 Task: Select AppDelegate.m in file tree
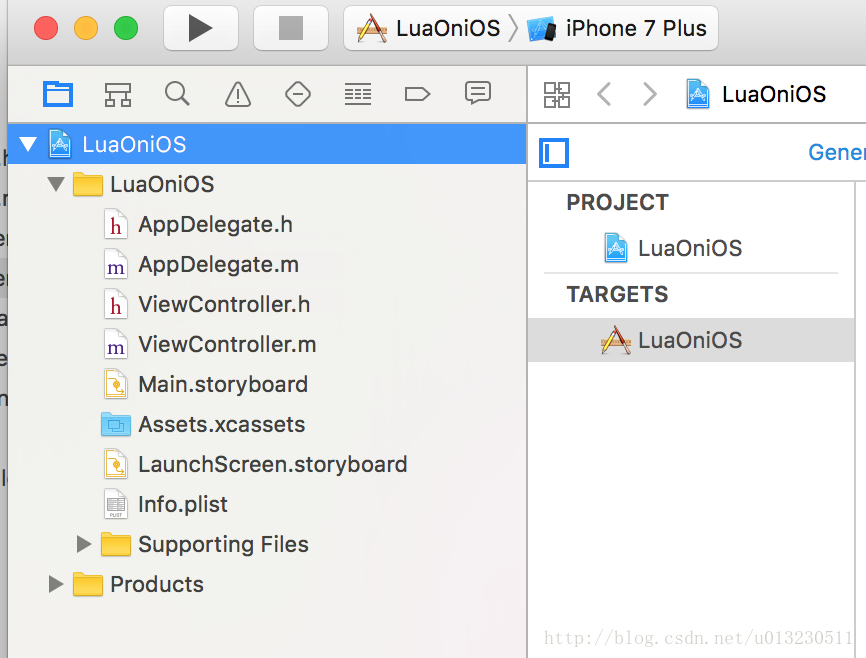click(x=218, y=265)
